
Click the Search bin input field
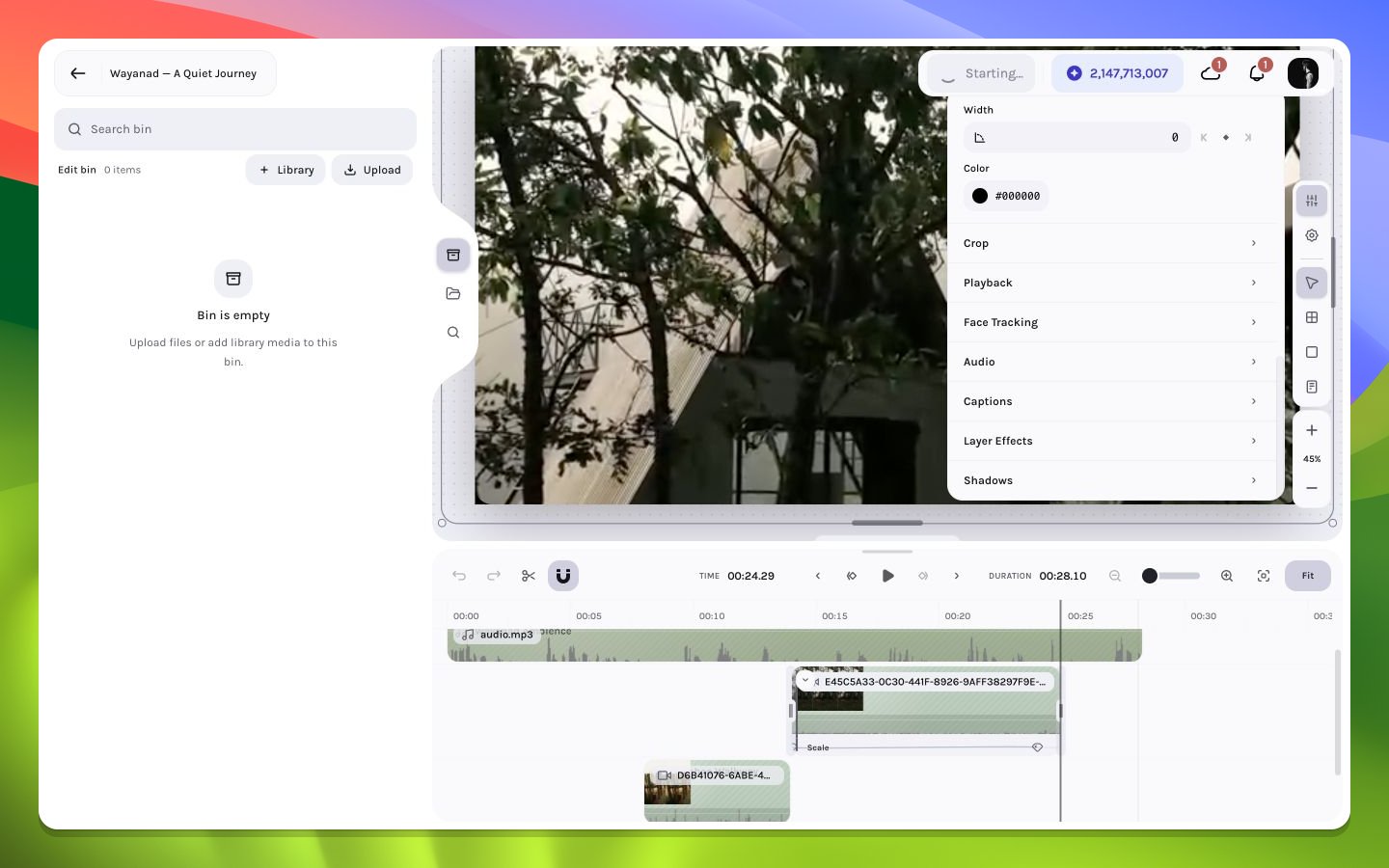click(x=235, y=129)
